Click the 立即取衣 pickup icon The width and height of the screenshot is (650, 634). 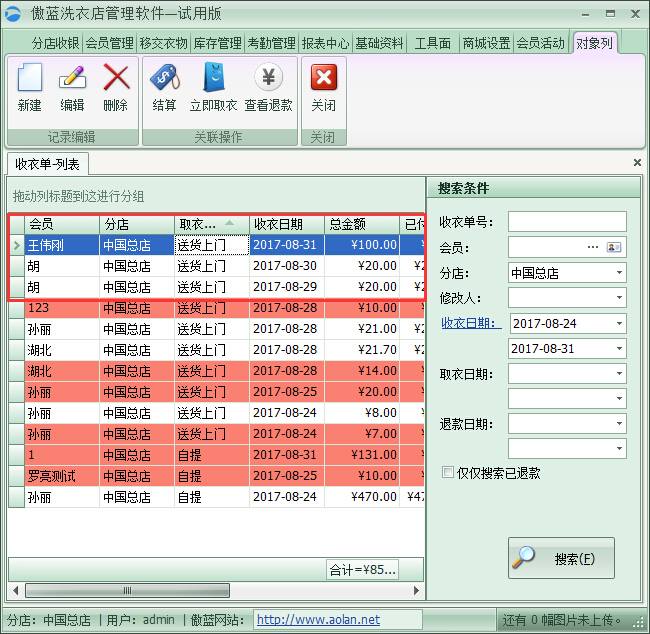[x=213, y=79]
